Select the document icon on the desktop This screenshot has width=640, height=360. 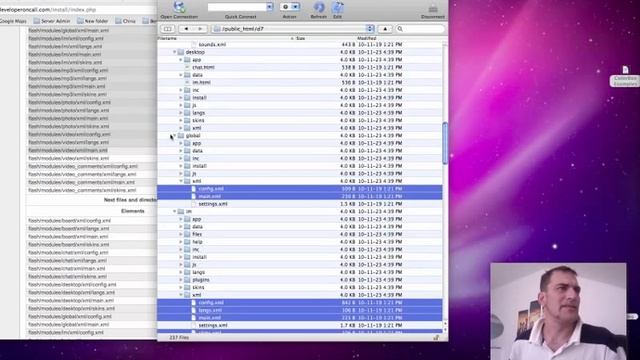tap(625, 69)
